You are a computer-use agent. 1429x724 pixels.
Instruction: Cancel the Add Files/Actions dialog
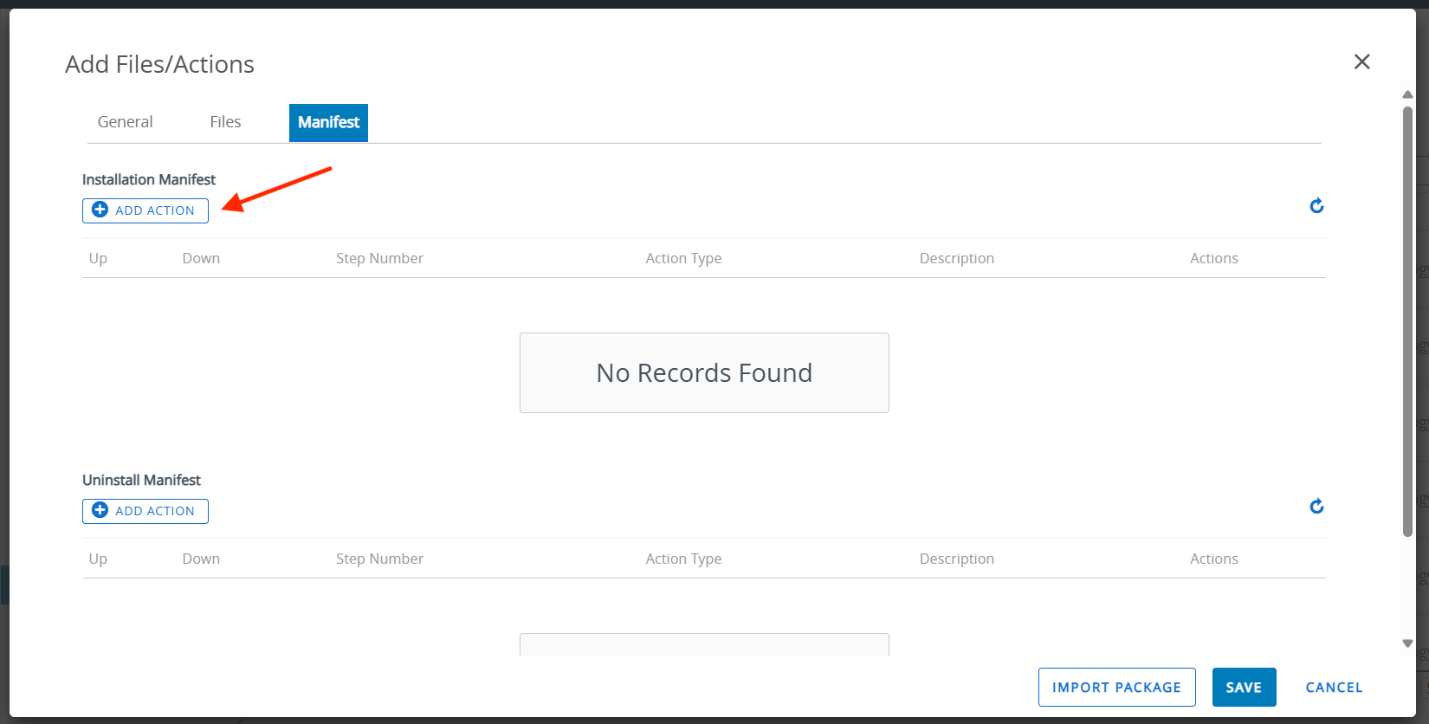(1334, 687)
